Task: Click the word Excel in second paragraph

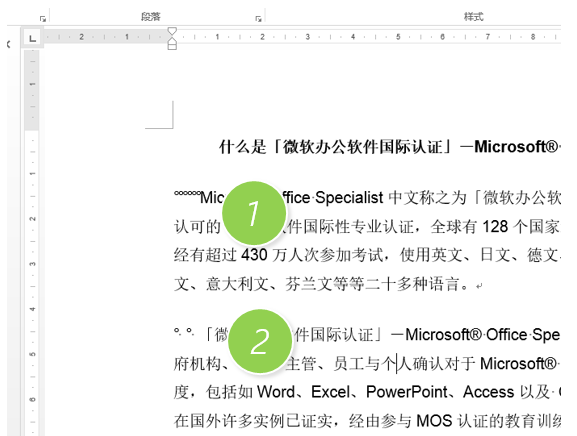Action: tap(330, 392)
